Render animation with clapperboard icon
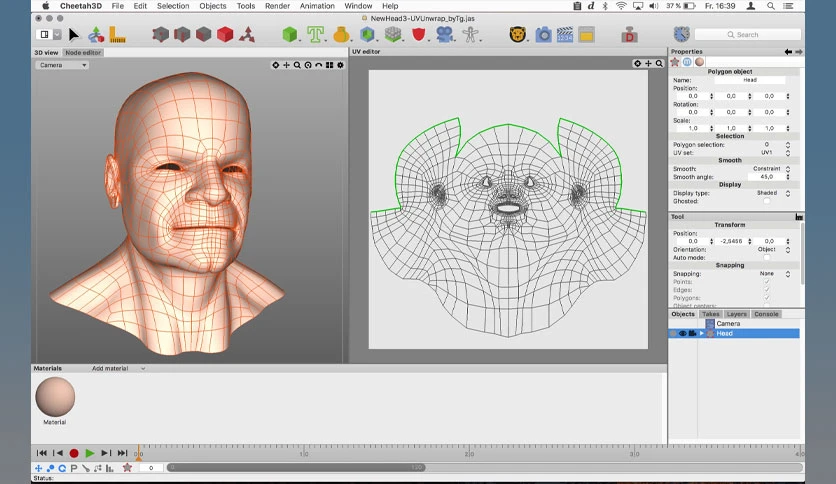This screenshot has height=484, width=836. coord(565,35)
